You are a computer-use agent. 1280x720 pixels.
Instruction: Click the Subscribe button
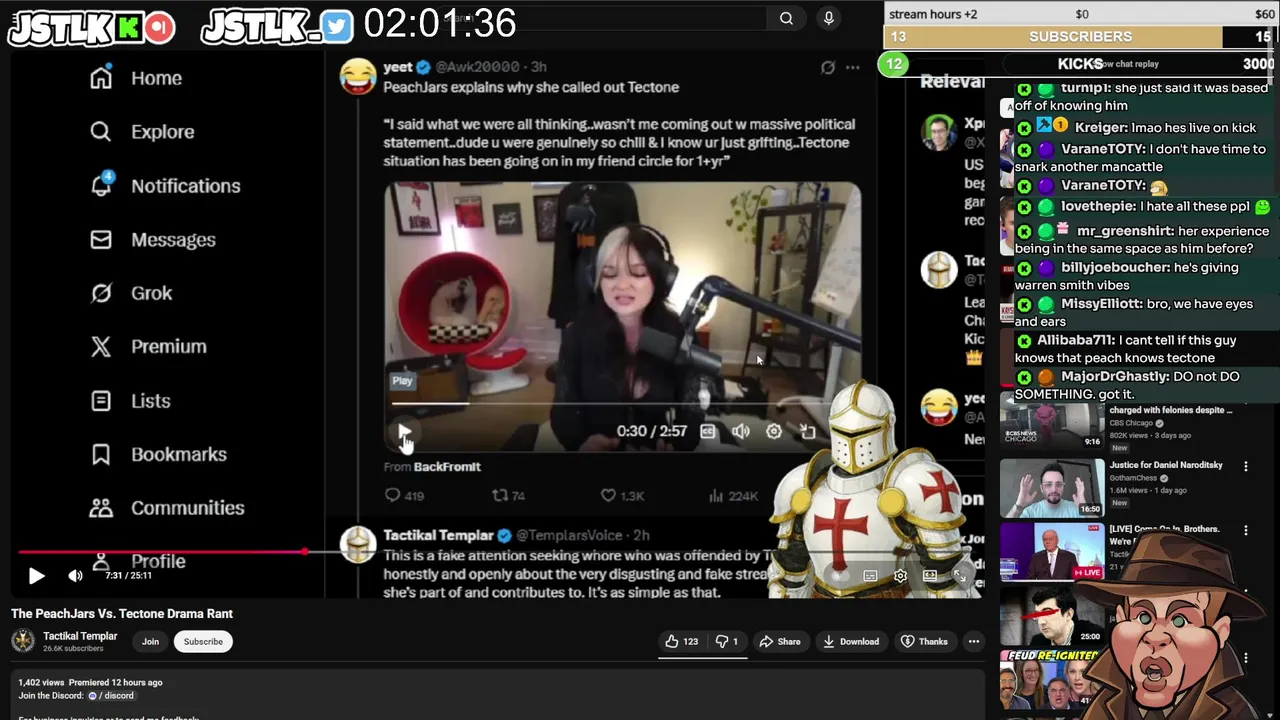pyautogui.click(x=203, y=642)
